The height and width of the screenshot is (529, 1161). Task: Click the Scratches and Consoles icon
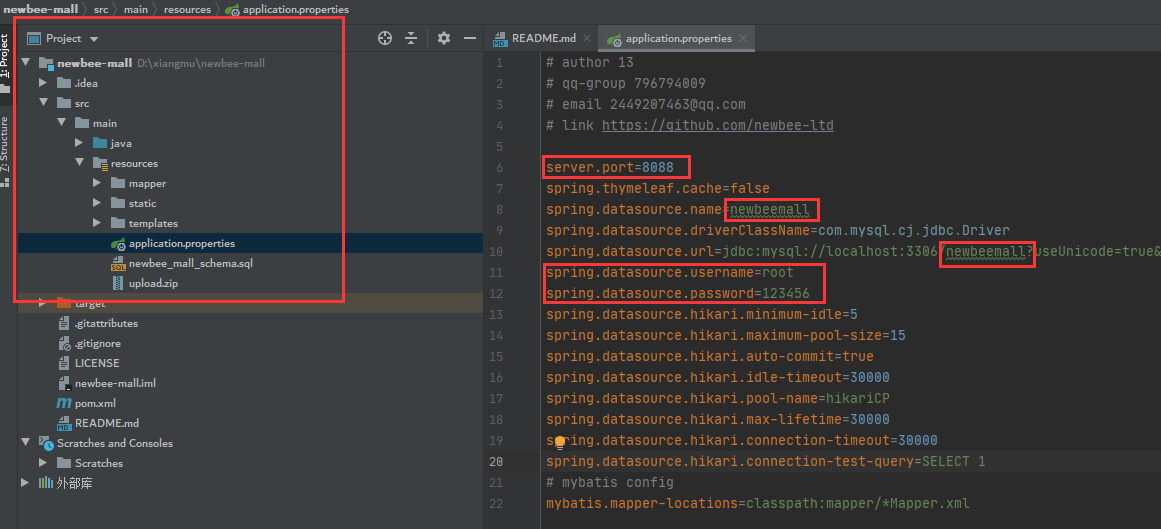46,443
